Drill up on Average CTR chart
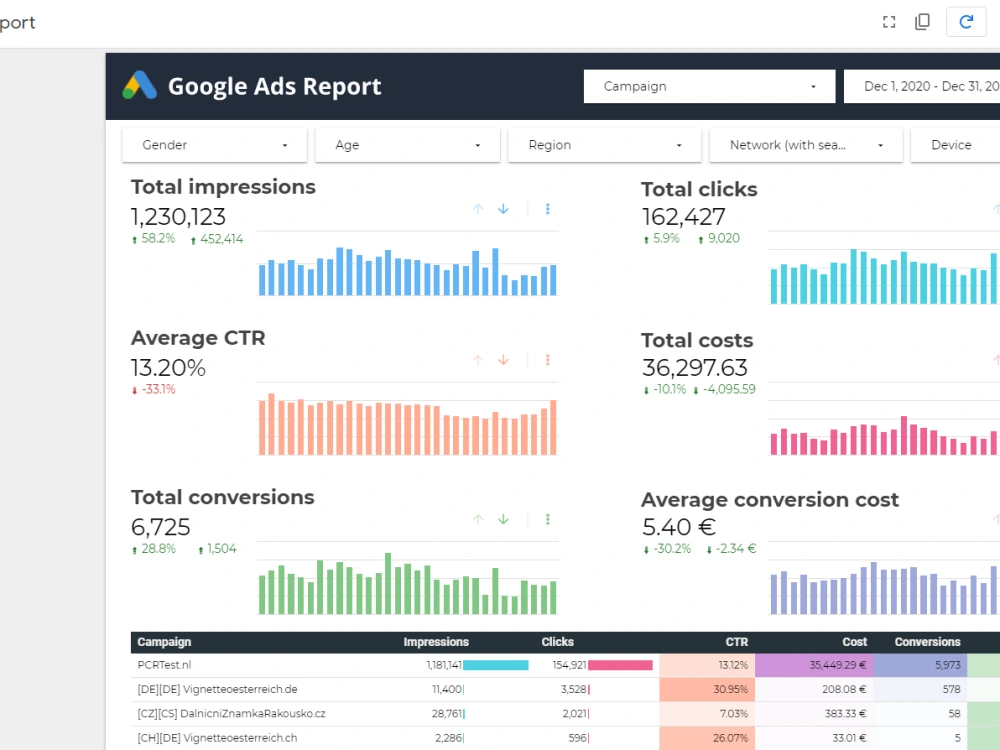 point(478,360)
